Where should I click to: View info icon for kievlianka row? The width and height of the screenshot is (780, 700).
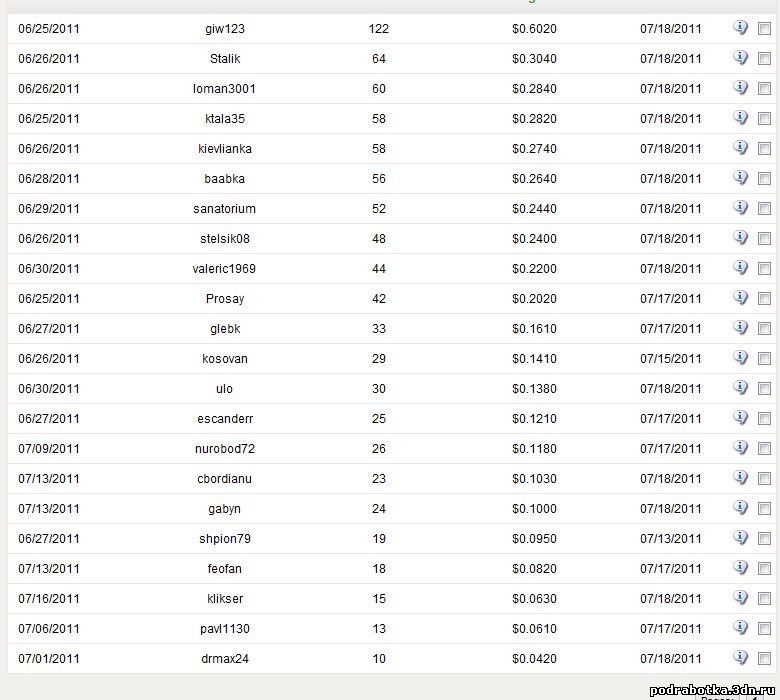[740, 148]
